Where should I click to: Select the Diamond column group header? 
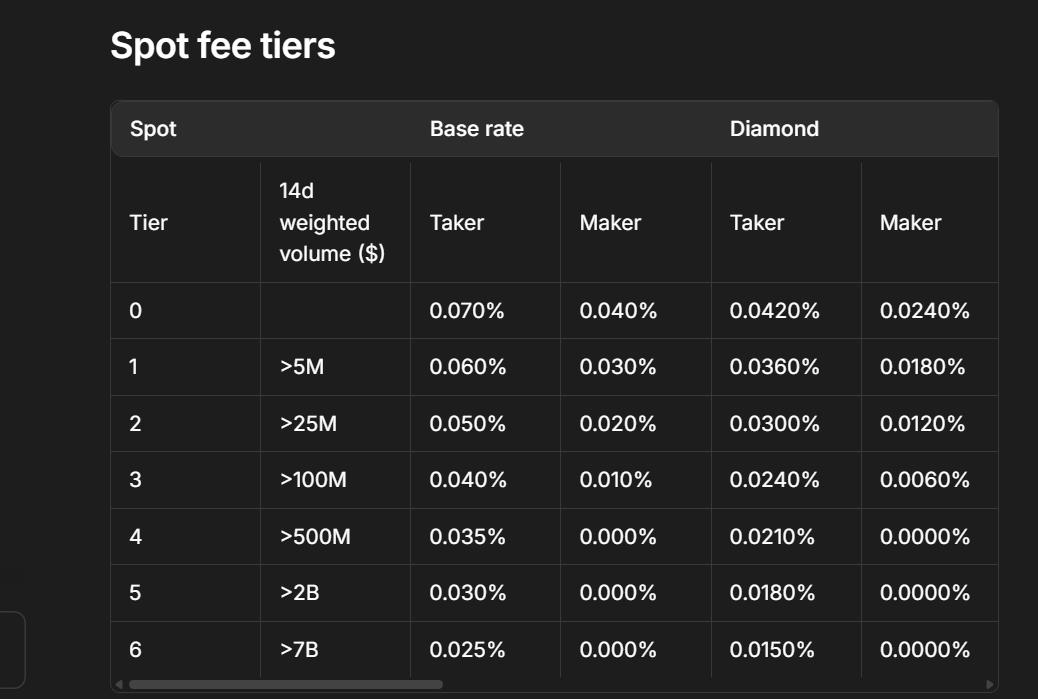[774, 129]
